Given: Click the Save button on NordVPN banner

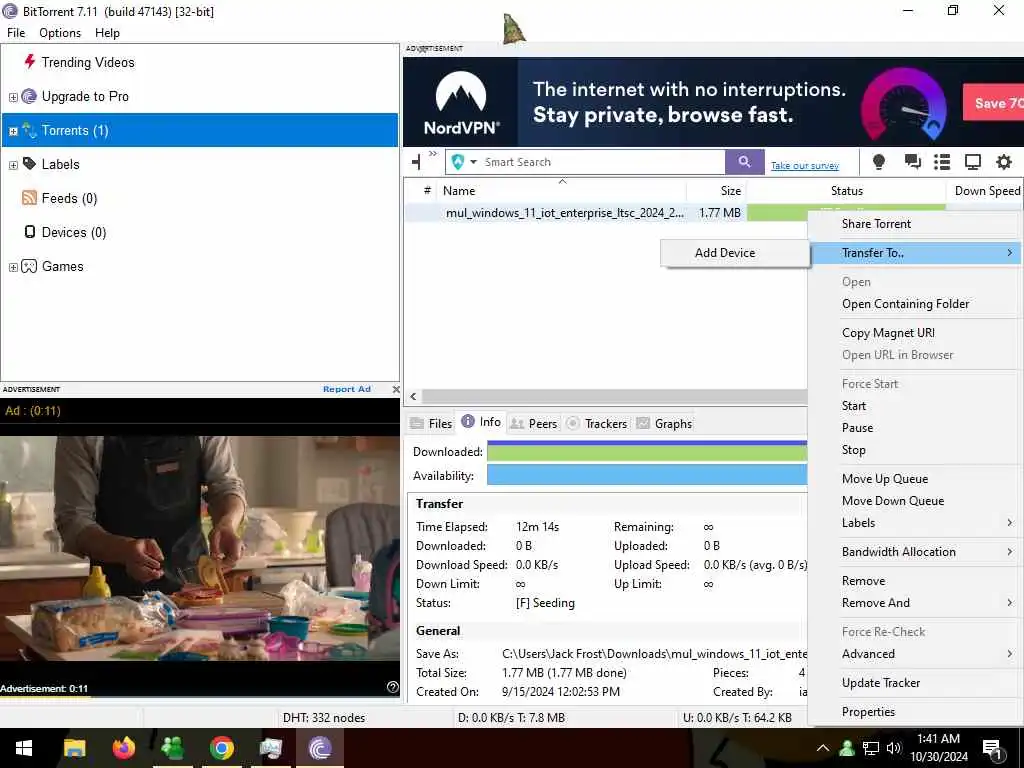Looking at the screenshot, I should click(993, 103).
